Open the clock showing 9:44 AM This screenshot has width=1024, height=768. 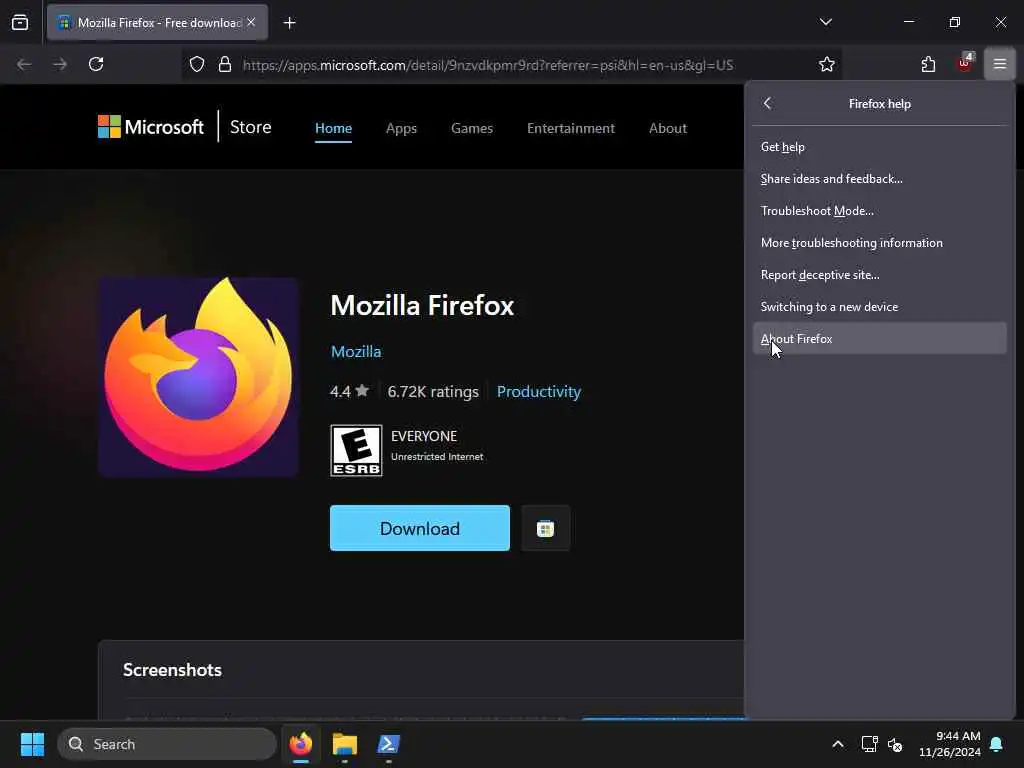click(x=950, y=744)
